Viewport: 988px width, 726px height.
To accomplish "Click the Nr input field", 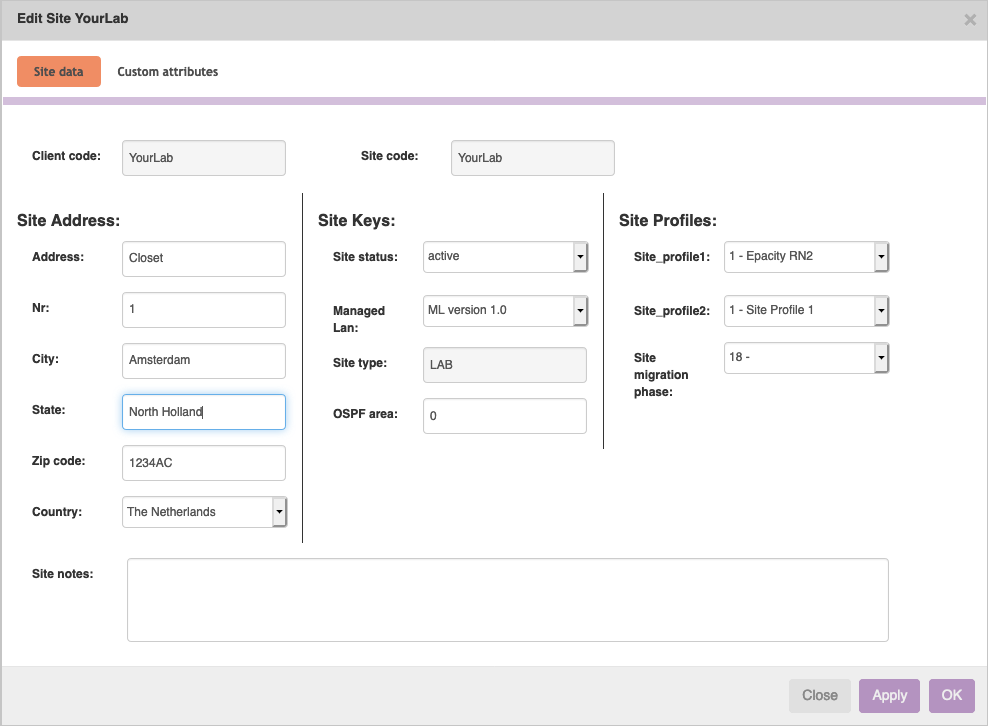I will click(204, 310).
